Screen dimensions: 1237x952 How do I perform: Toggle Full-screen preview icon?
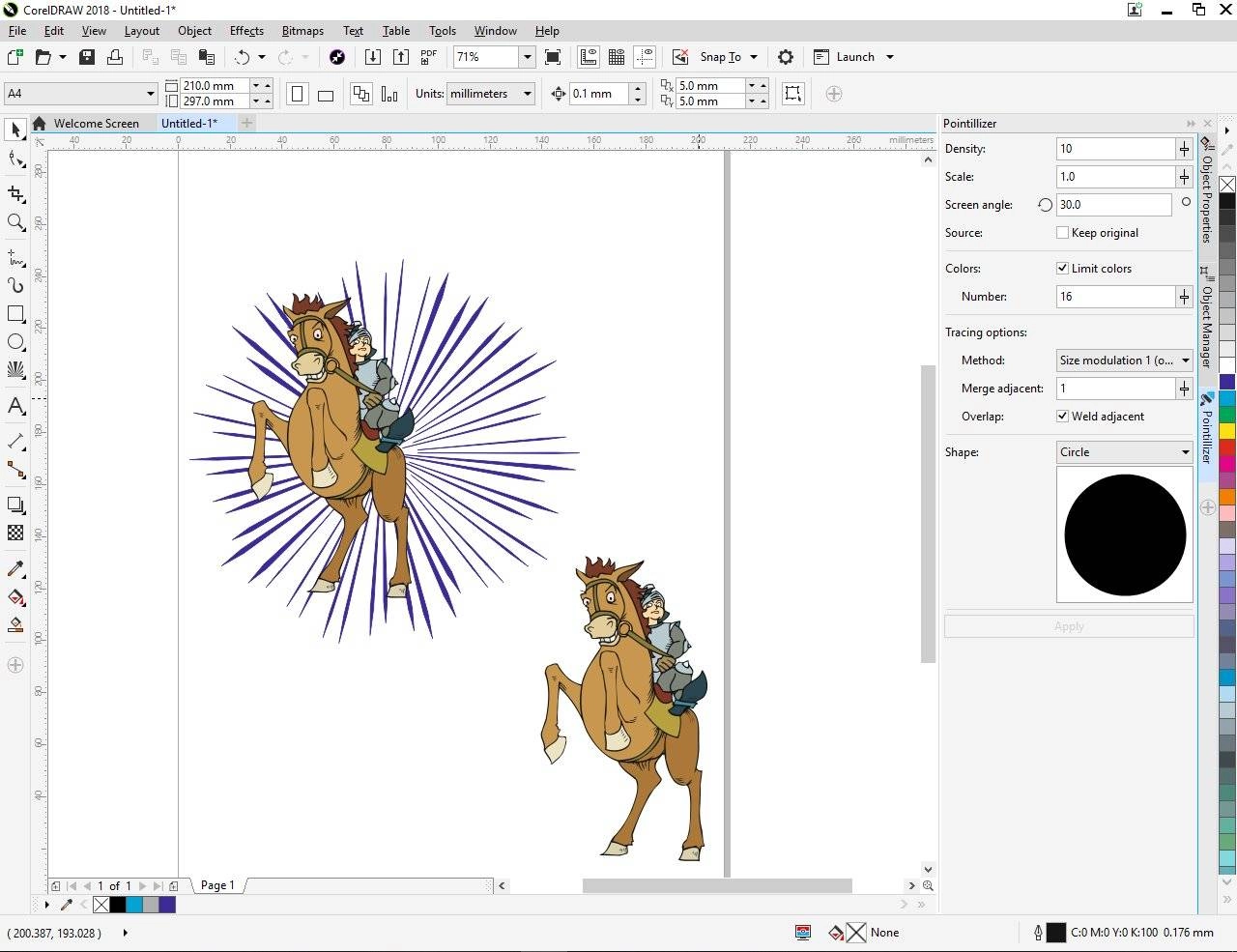(553, 57)
